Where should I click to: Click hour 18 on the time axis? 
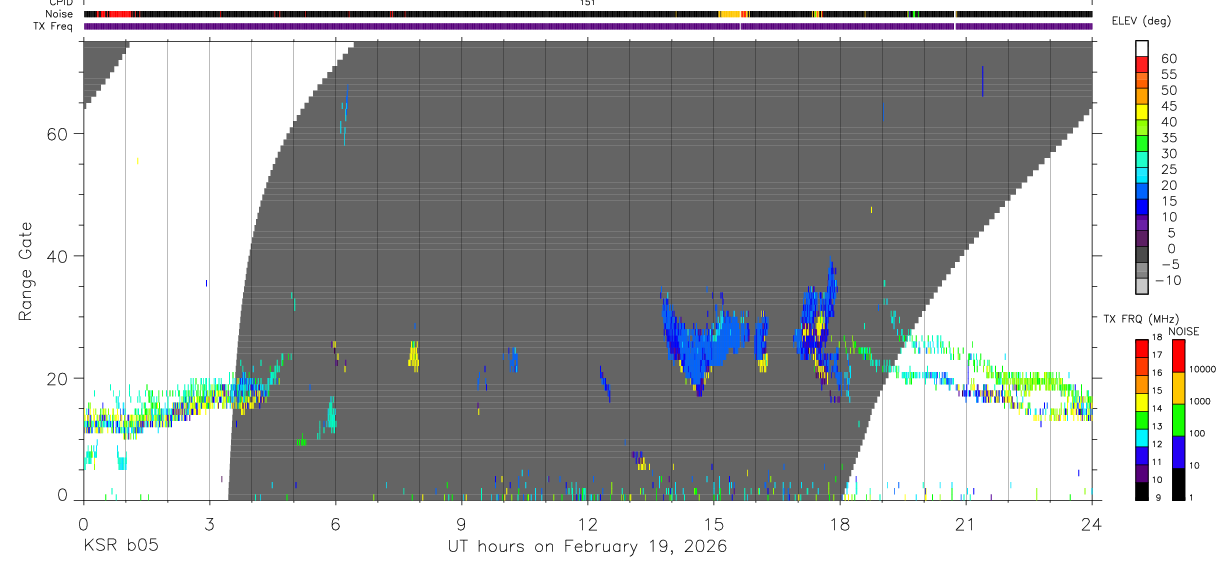click(840, 523)
